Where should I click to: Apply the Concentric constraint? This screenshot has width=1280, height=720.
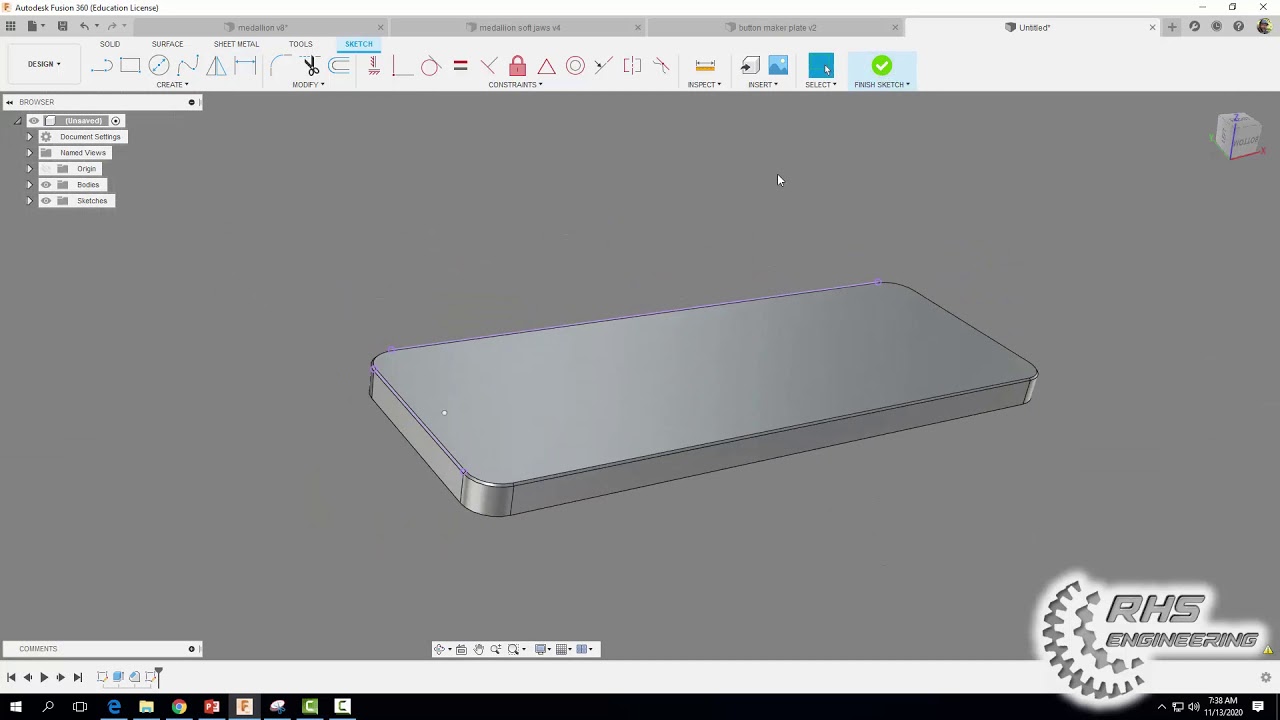pyautogui.click(x=575, y=66)
